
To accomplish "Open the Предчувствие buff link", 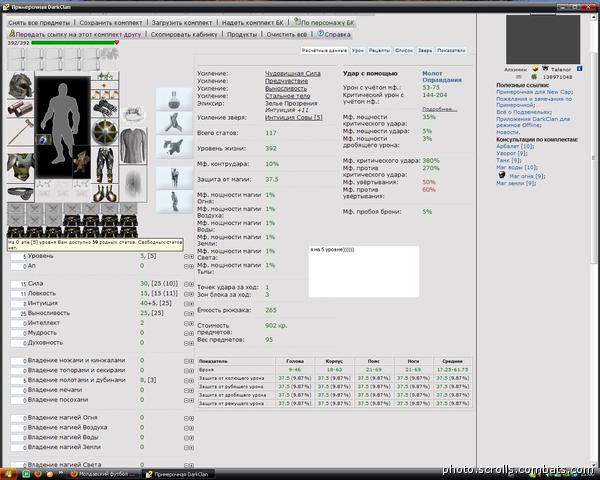I will click(286, 81).
